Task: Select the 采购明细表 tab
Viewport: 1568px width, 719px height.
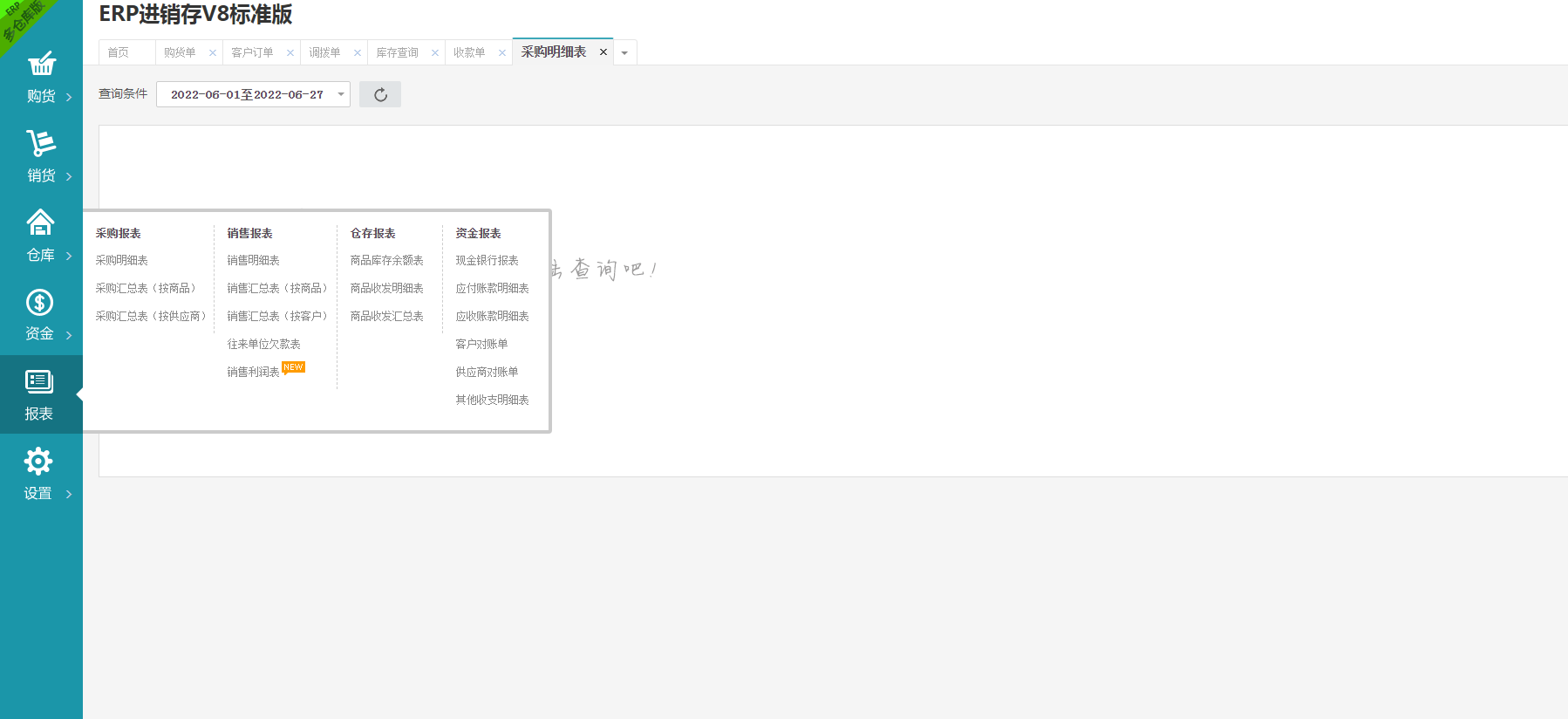Action: (554, 52)
